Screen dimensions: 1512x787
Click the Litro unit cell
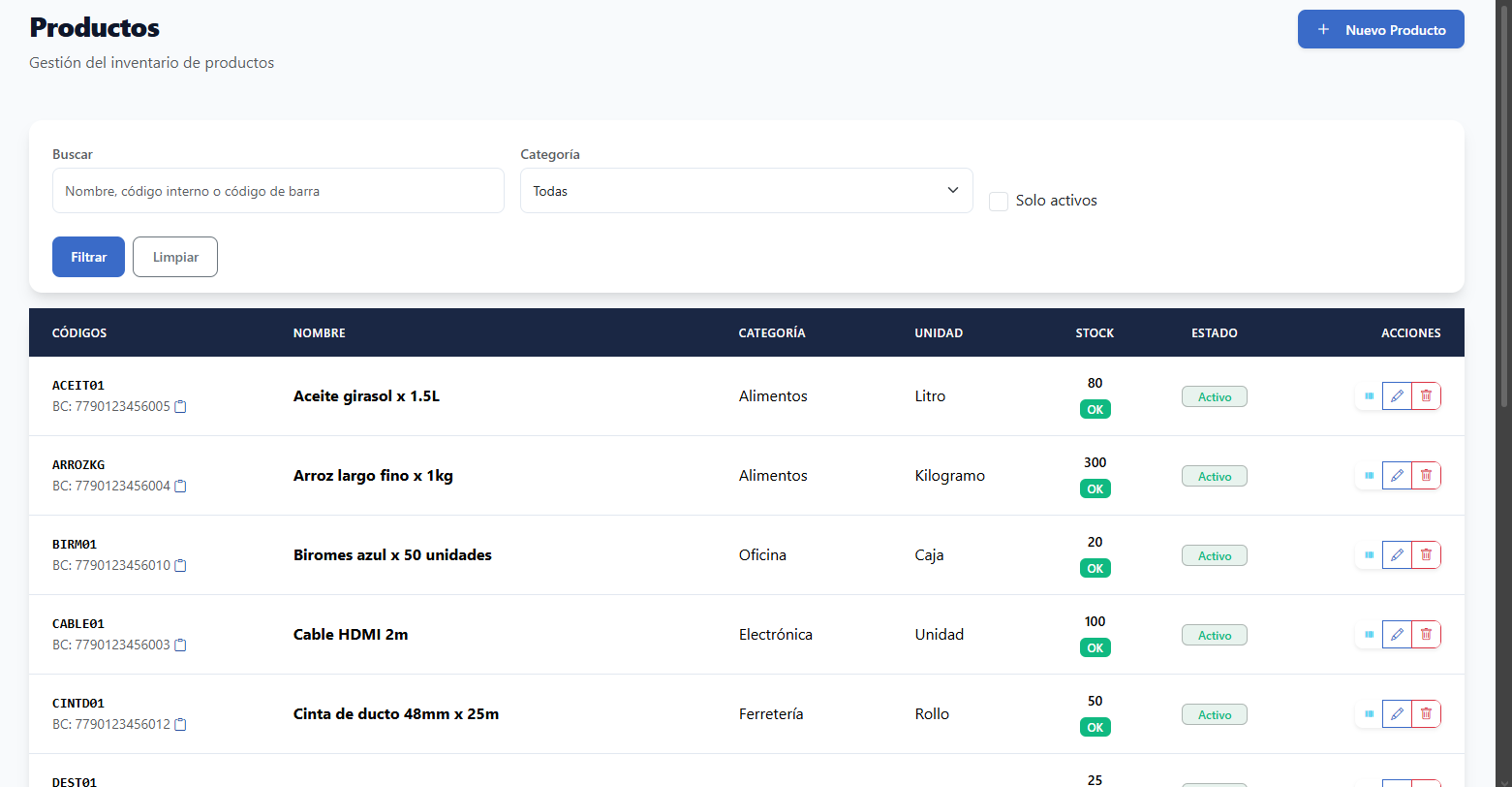(x=930, y=396)
